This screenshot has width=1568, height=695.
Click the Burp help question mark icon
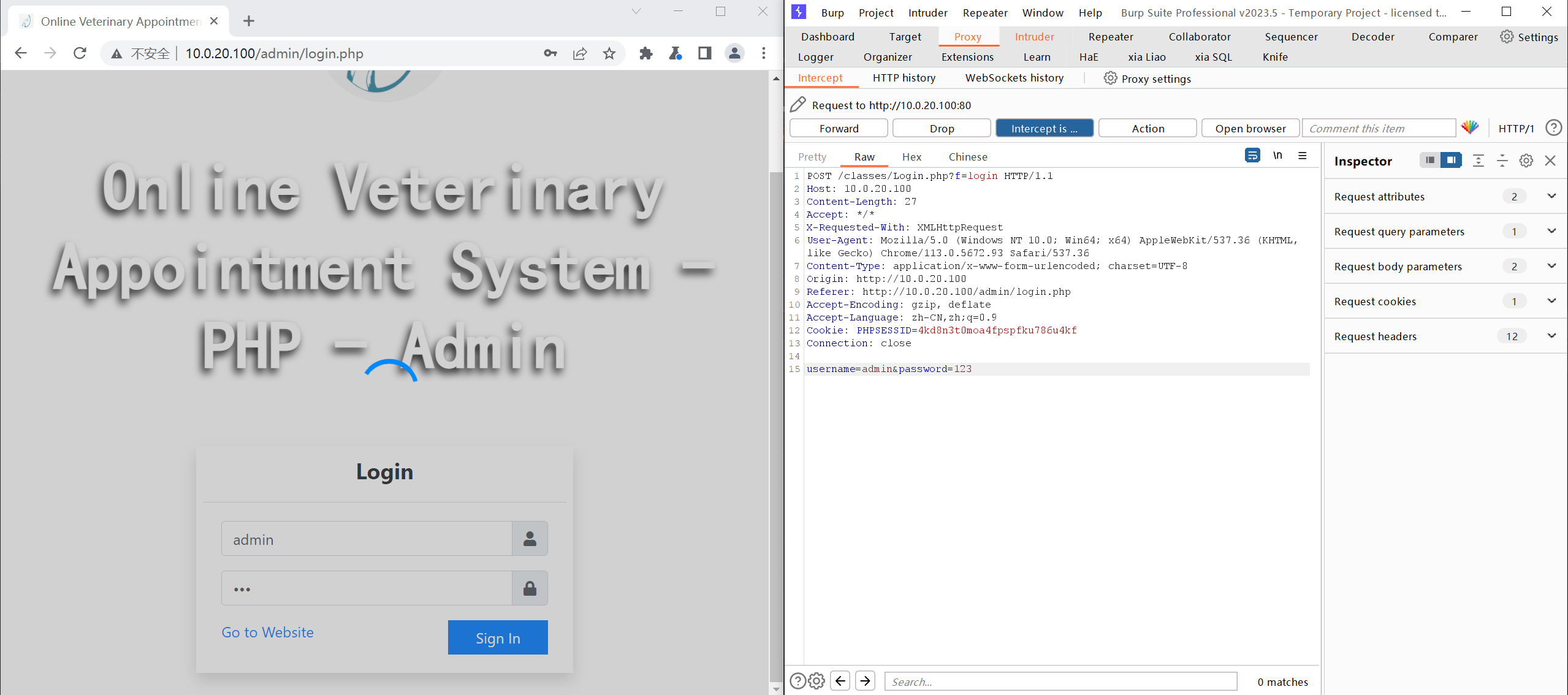(1553, 128)
